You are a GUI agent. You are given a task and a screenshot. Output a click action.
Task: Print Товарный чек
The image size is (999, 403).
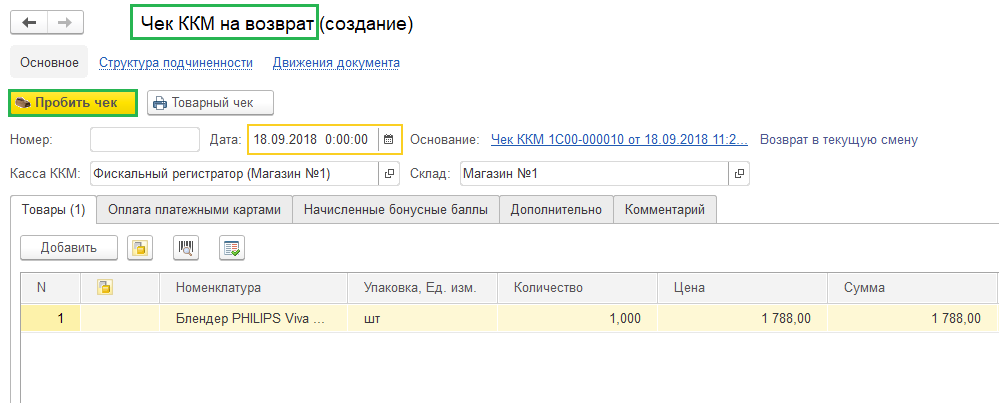[x=211, y=103]
